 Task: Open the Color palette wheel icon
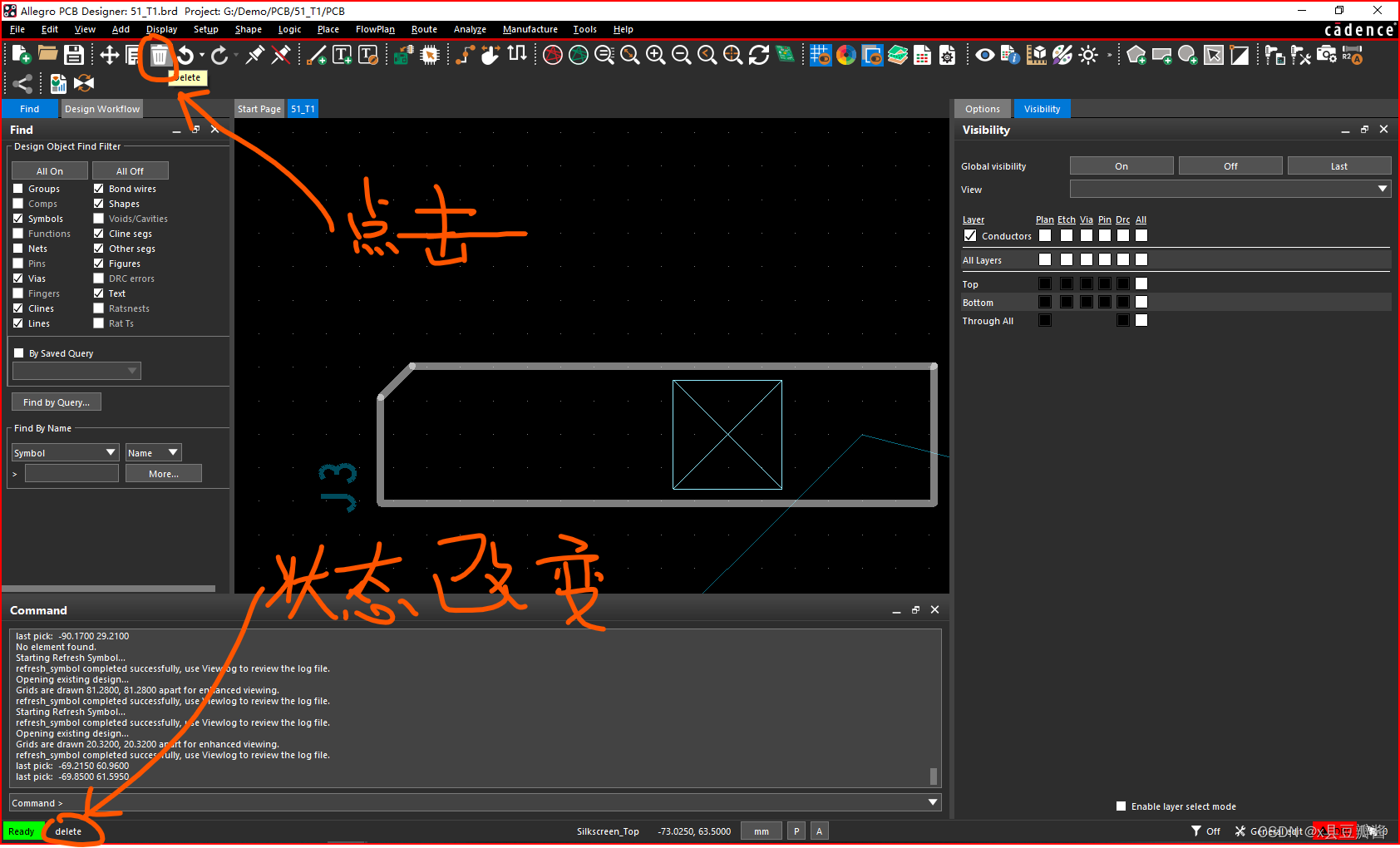coord(846,55)
